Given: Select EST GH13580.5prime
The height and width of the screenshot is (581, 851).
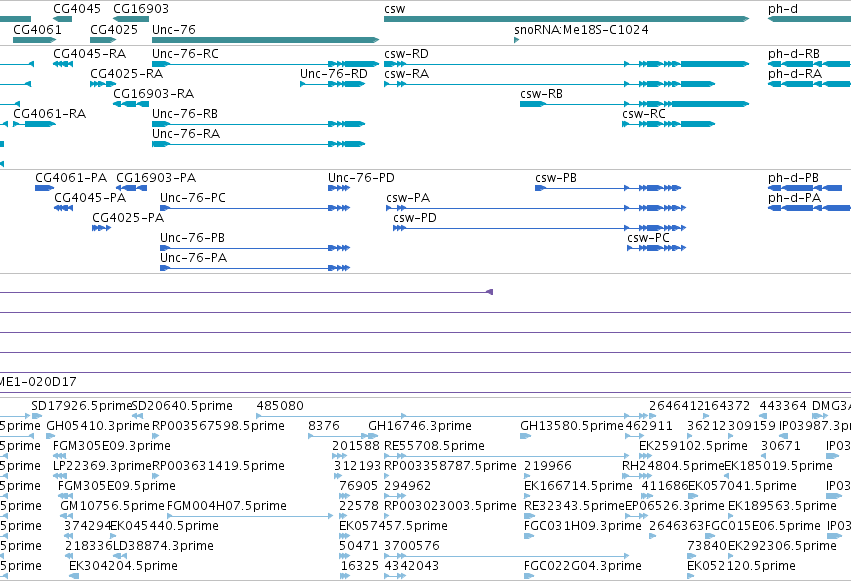Looking at the screenshot, I should (525, 436).
